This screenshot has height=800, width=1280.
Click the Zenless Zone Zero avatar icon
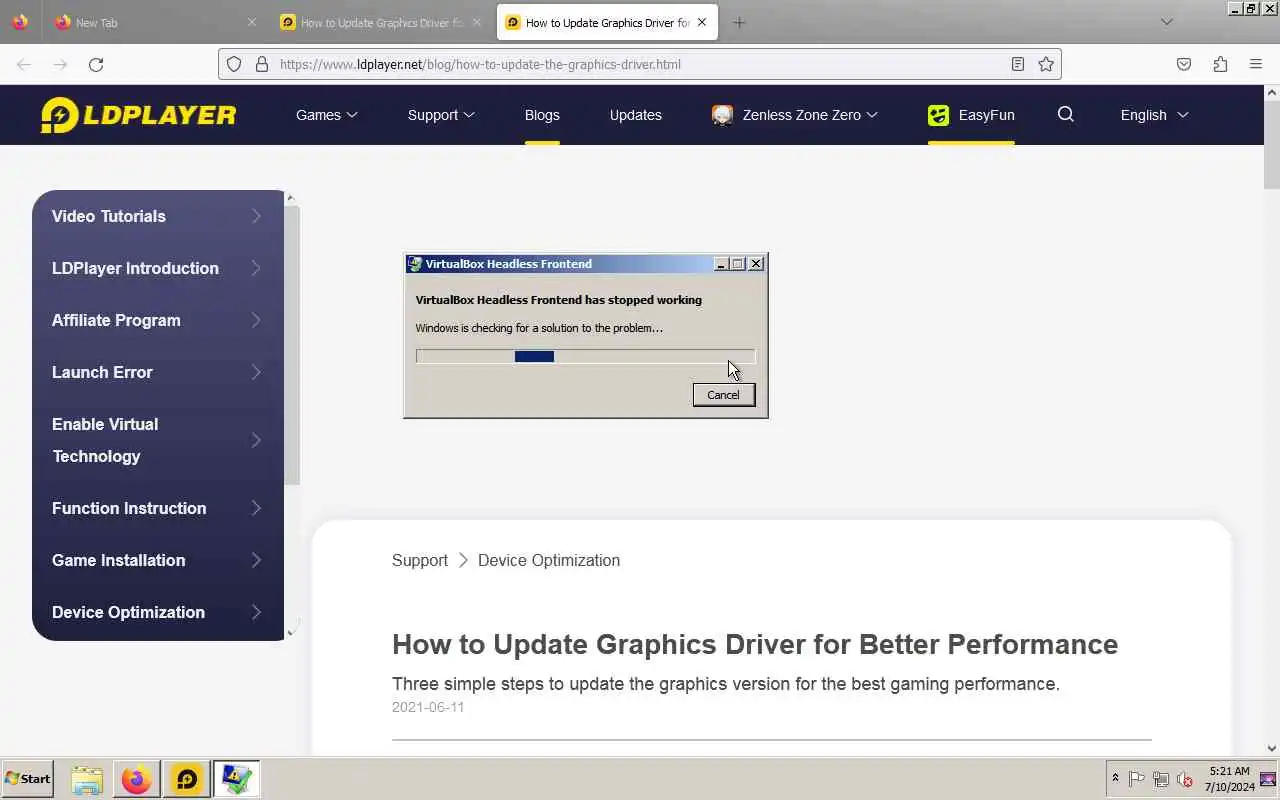722,115
